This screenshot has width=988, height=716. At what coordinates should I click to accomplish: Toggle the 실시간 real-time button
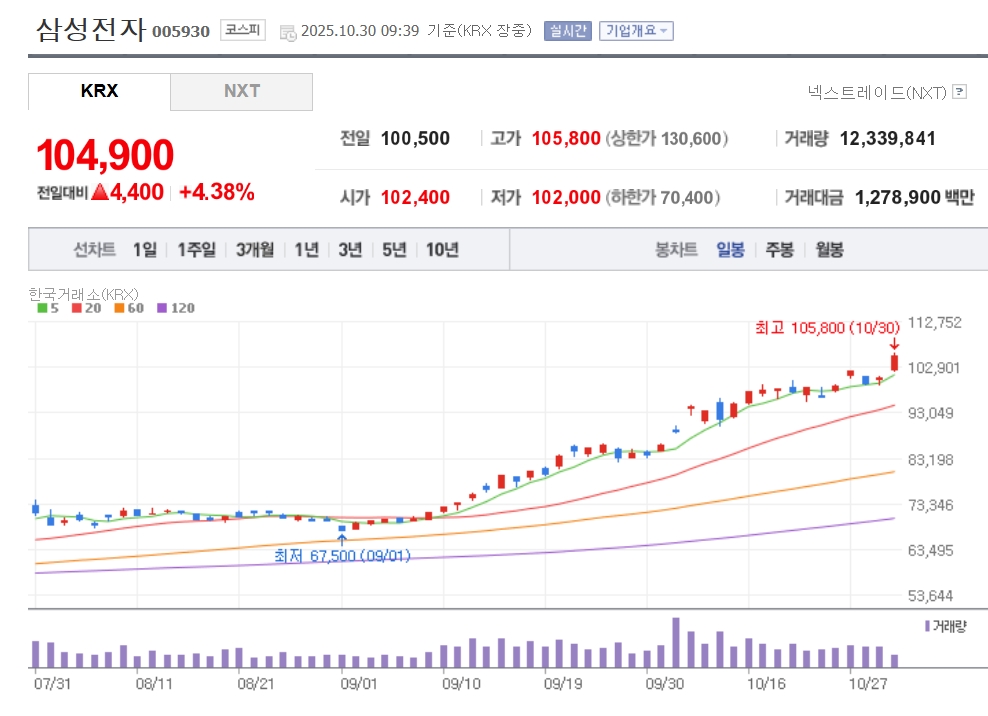(568, 31)
